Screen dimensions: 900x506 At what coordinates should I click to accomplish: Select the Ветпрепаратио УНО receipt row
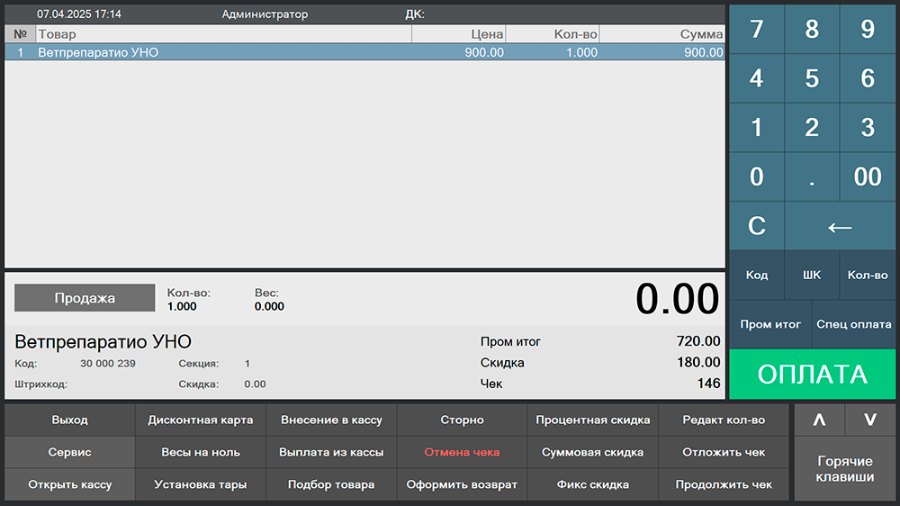(365, 52)
